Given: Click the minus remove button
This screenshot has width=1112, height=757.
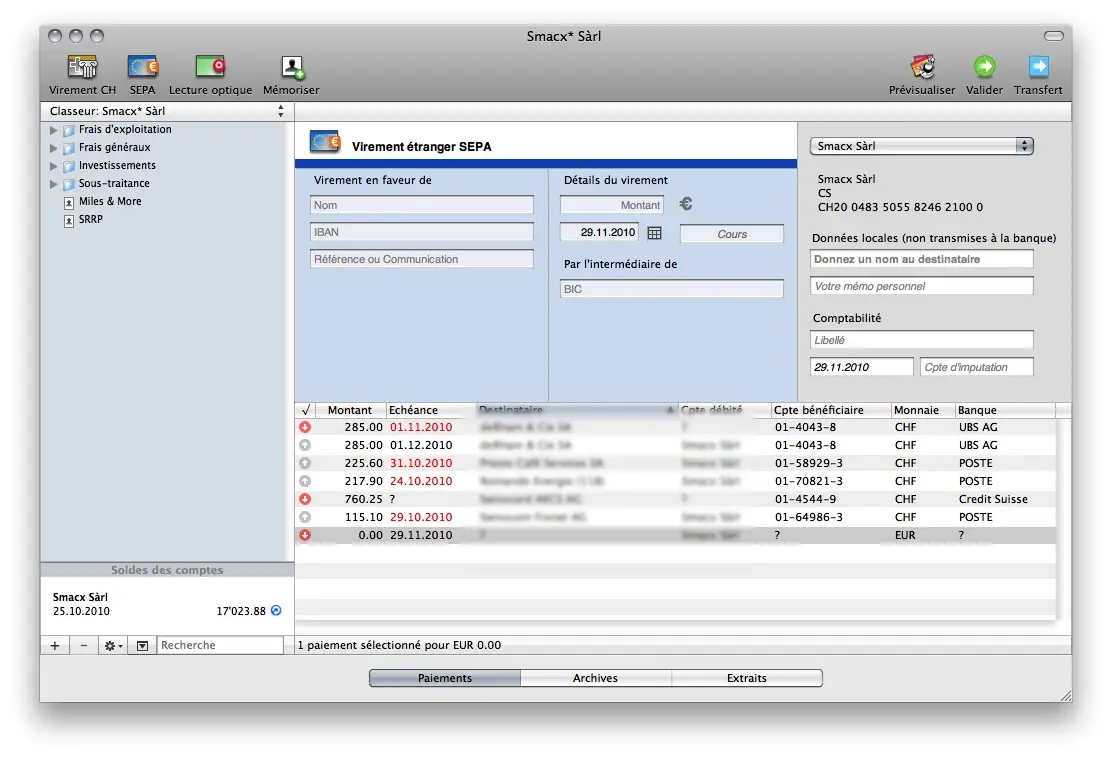Looking at the screenshot, I should tap(84, 645).
